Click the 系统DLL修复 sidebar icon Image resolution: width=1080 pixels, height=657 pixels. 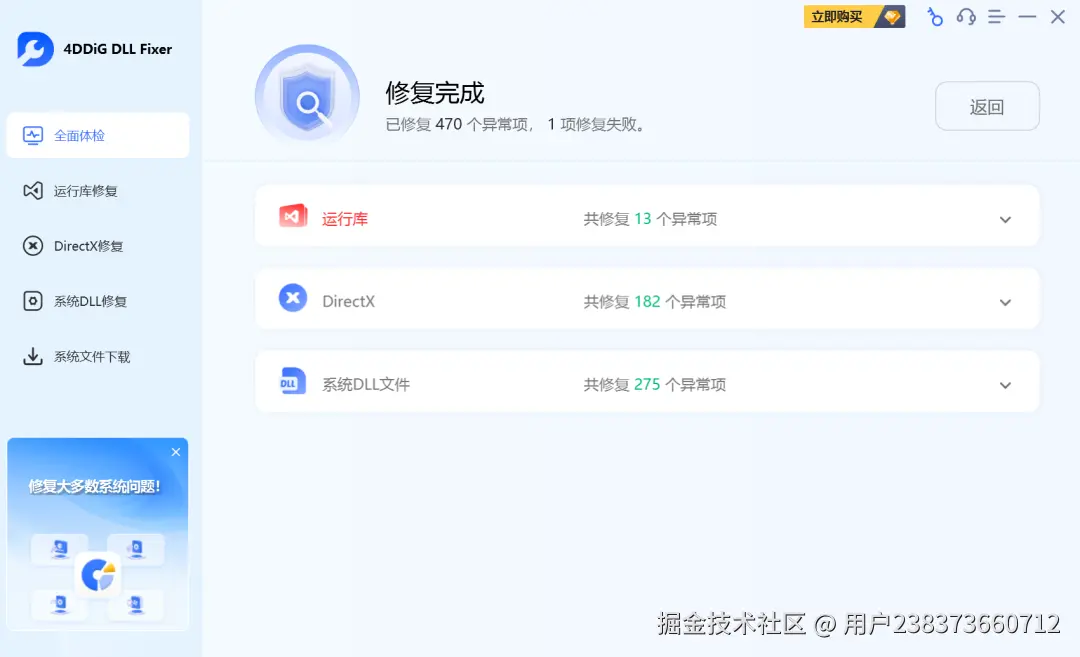[32, 301]
